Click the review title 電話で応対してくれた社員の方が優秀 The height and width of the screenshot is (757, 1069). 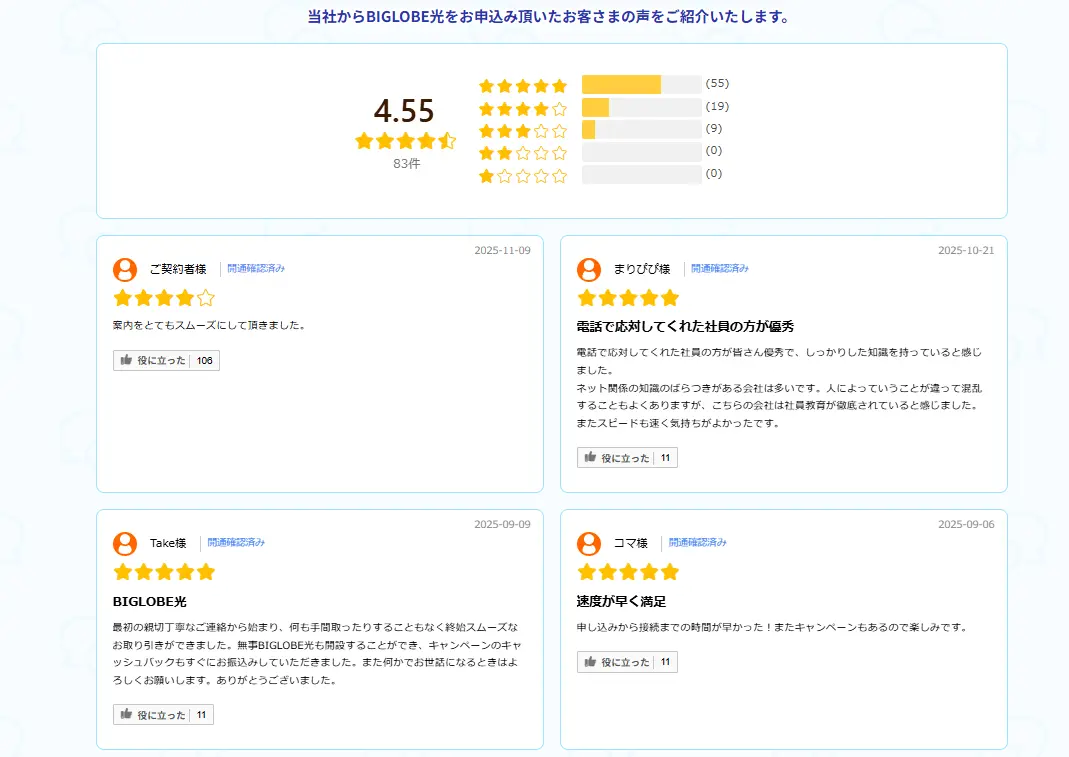point(685,327)
